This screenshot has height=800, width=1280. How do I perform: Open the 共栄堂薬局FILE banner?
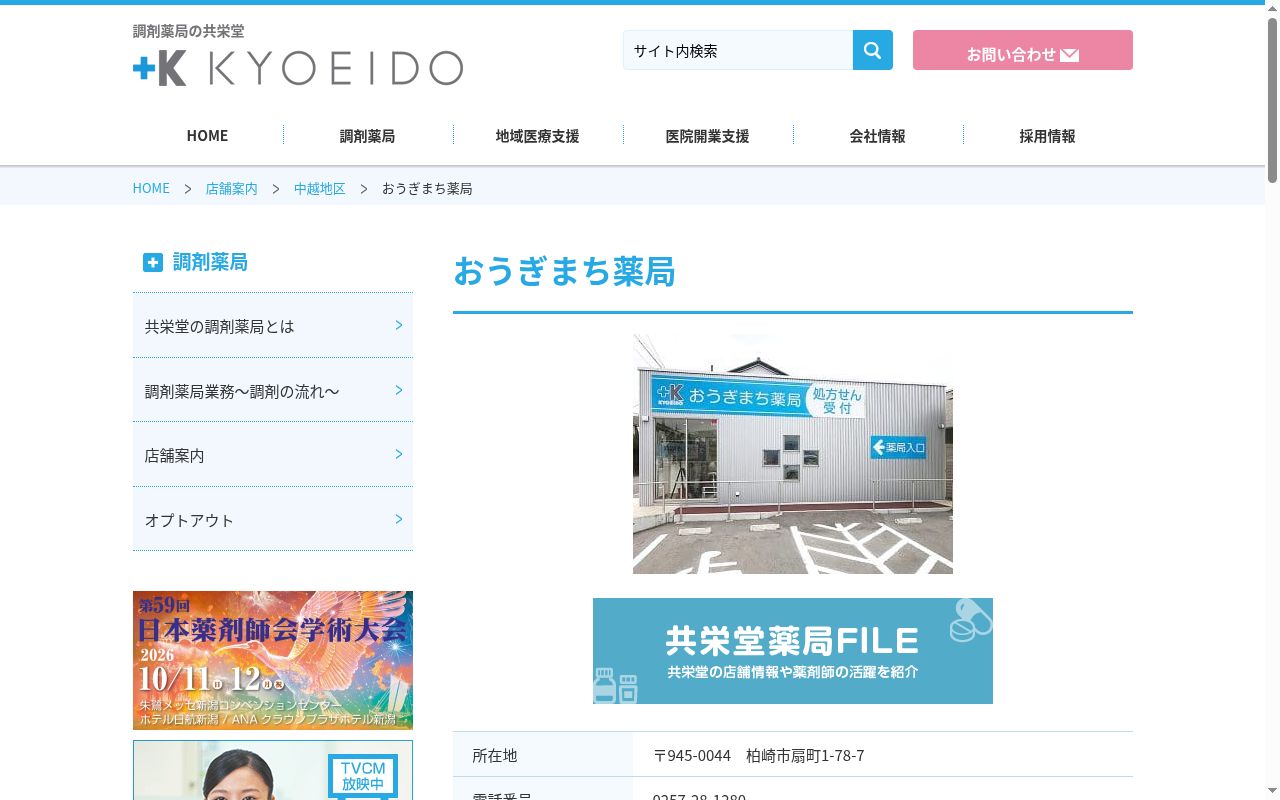[793, 651]
